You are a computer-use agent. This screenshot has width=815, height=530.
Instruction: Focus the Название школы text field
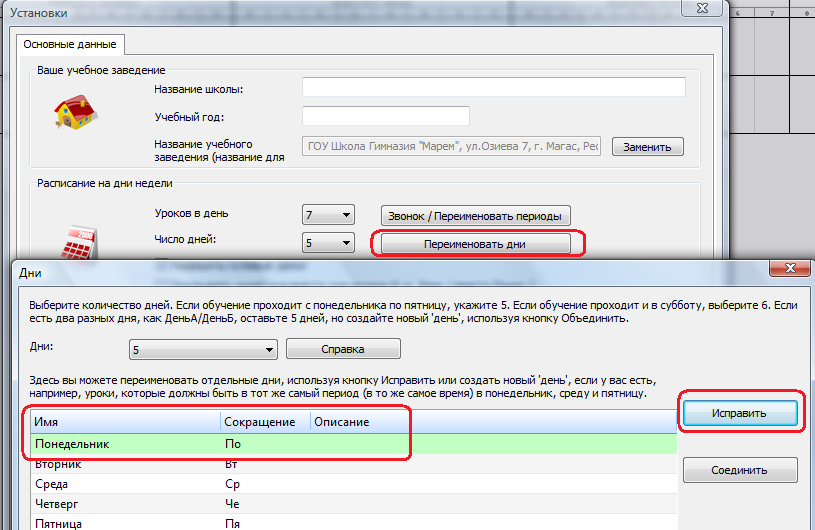[493, 87]
